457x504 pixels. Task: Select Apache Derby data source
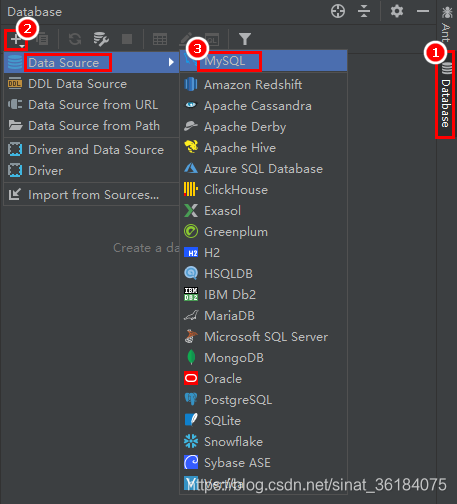[263, 127]
